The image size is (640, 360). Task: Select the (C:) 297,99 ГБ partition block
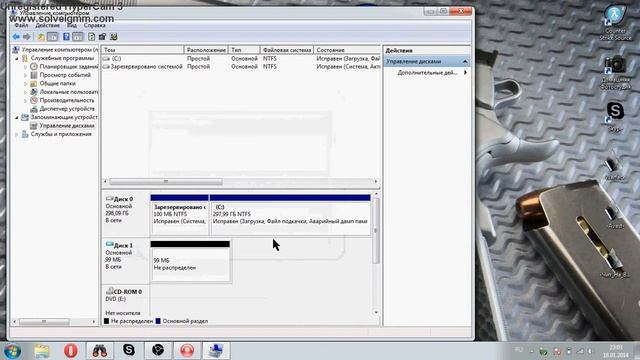[x=290, y=215]
